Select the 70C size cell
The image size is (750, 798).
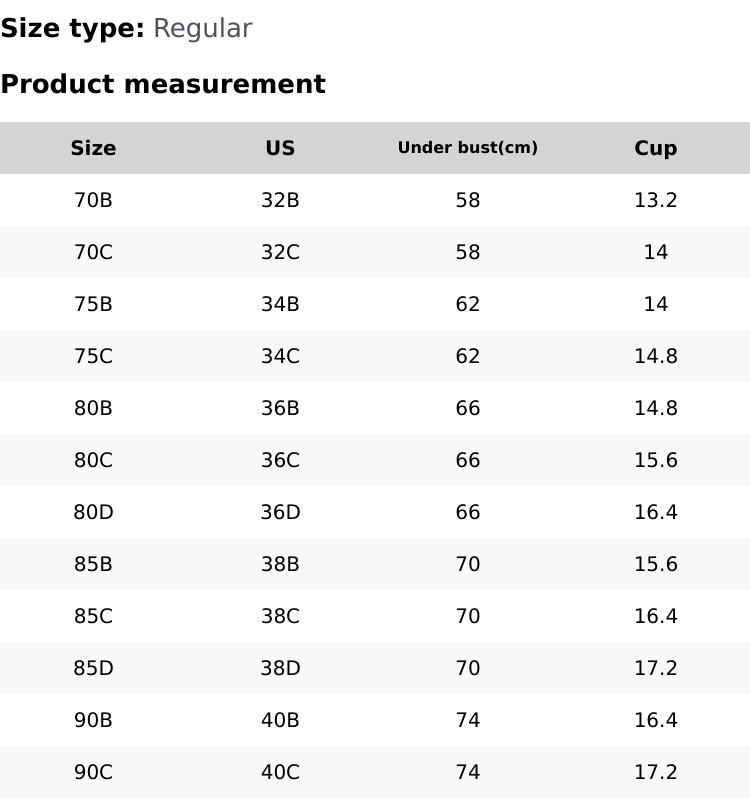[93, 252]
